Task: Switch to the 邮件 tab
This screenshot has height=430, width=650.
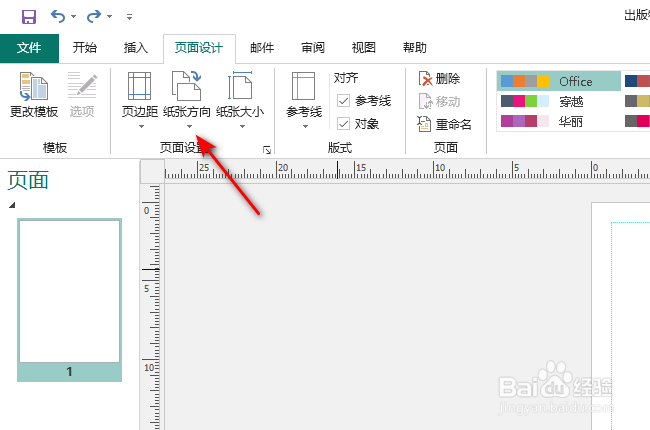Action: tap(262, 48)
